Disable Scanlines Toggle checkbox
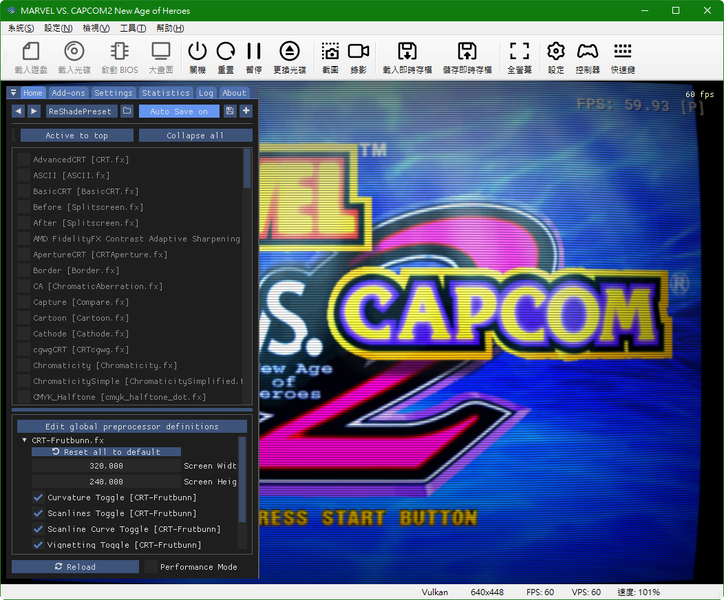Screen dimensions: 724x600 click(38, 513)
